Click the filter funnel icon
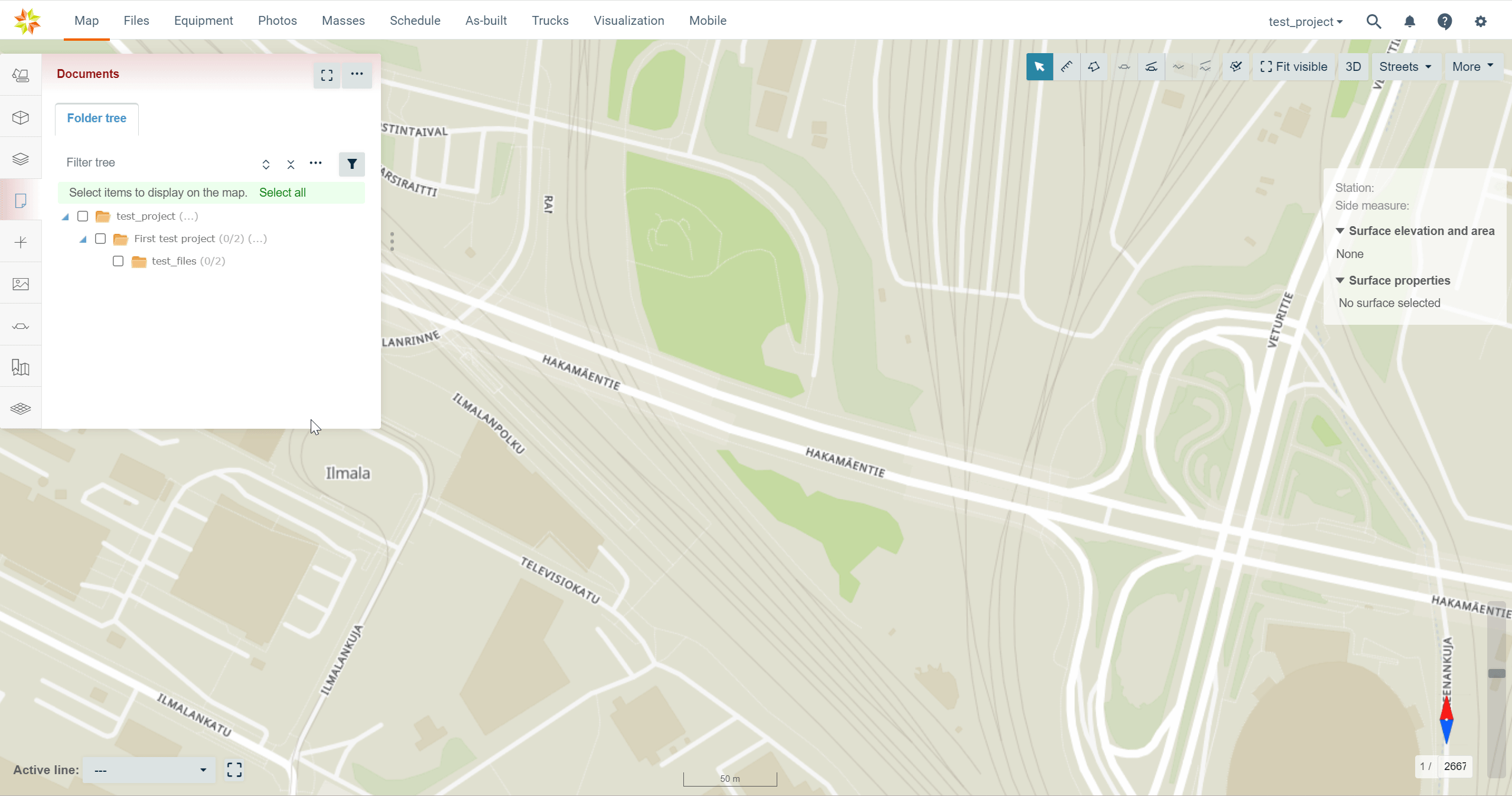The image size is (1512, 796). click(x=351, y=164)
